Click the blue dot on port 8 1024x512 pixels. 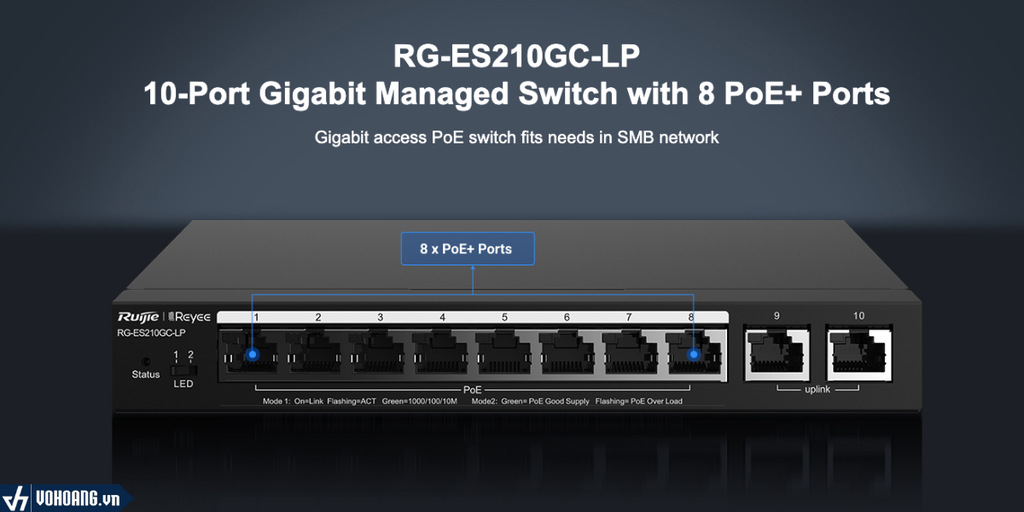tap(694, 355)
